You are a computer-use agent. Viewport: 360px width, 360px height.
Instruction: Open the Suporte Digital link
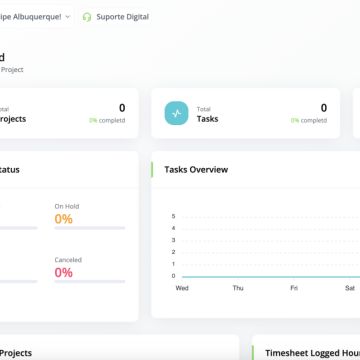(116, 17)
